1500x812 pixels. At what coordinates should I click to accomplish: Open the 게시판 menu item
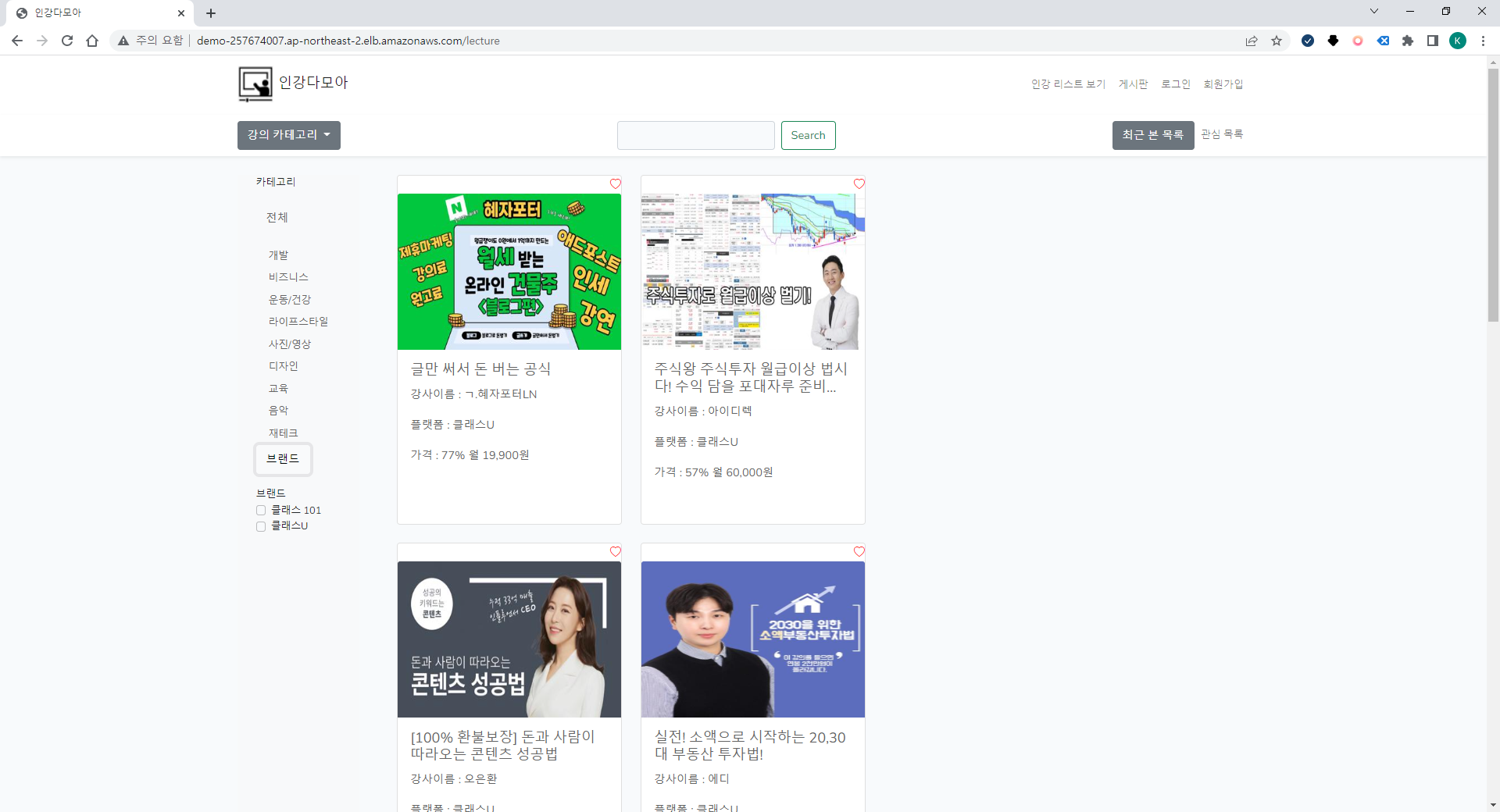(x=1134, y=84)
